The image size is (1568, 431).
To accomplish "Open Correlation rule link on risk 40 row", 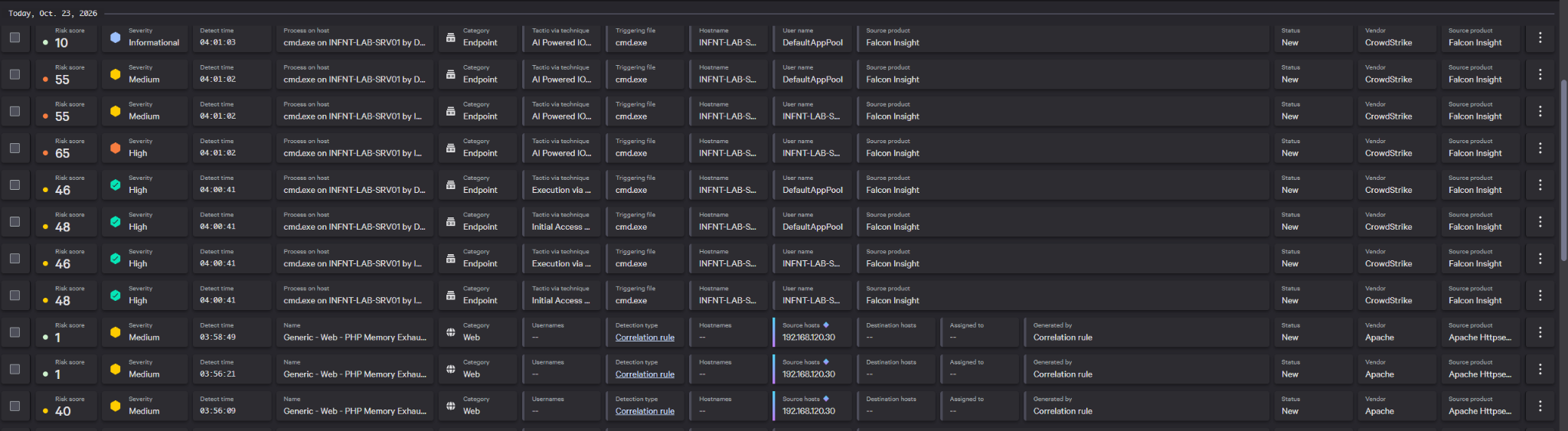I will [x=645, y=411].
